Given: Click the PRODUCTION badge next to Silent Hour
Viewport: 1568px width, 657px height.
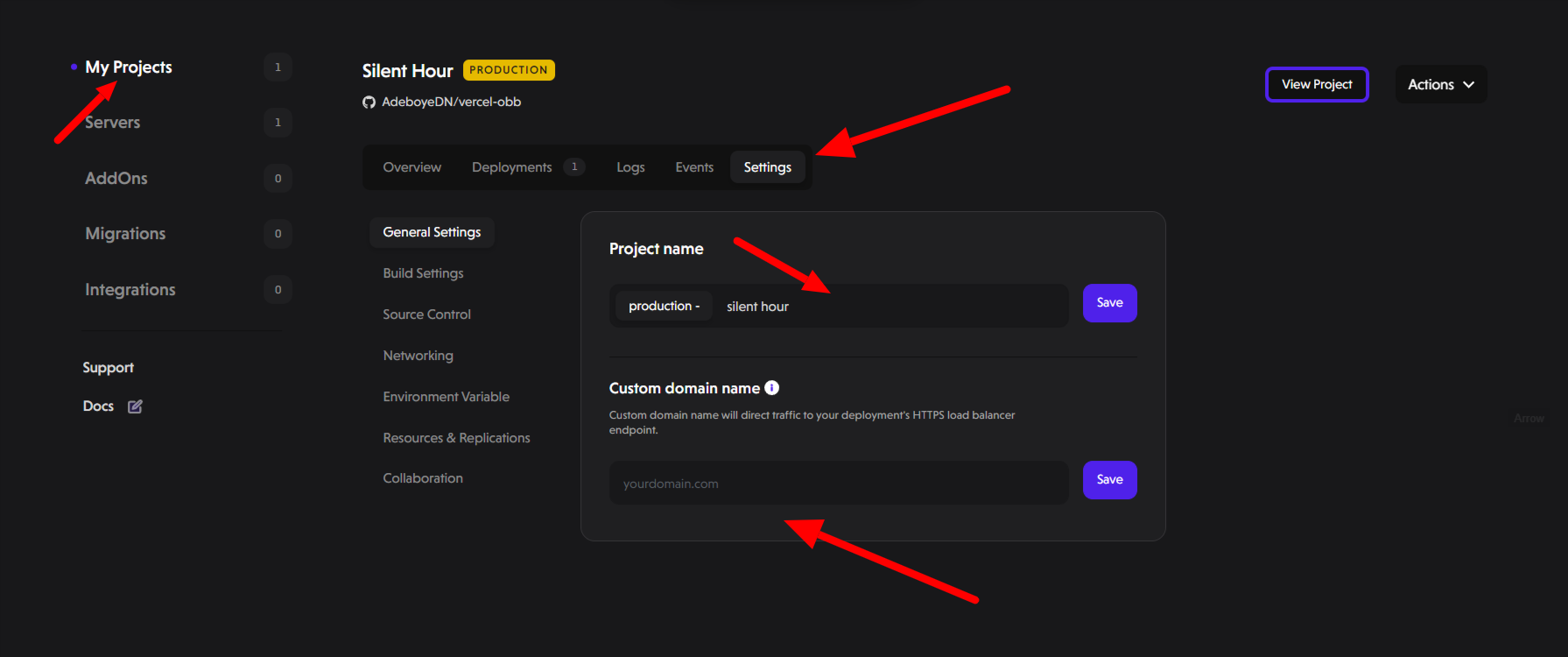Looking at the screenshot, I should [x=509, y=70].
